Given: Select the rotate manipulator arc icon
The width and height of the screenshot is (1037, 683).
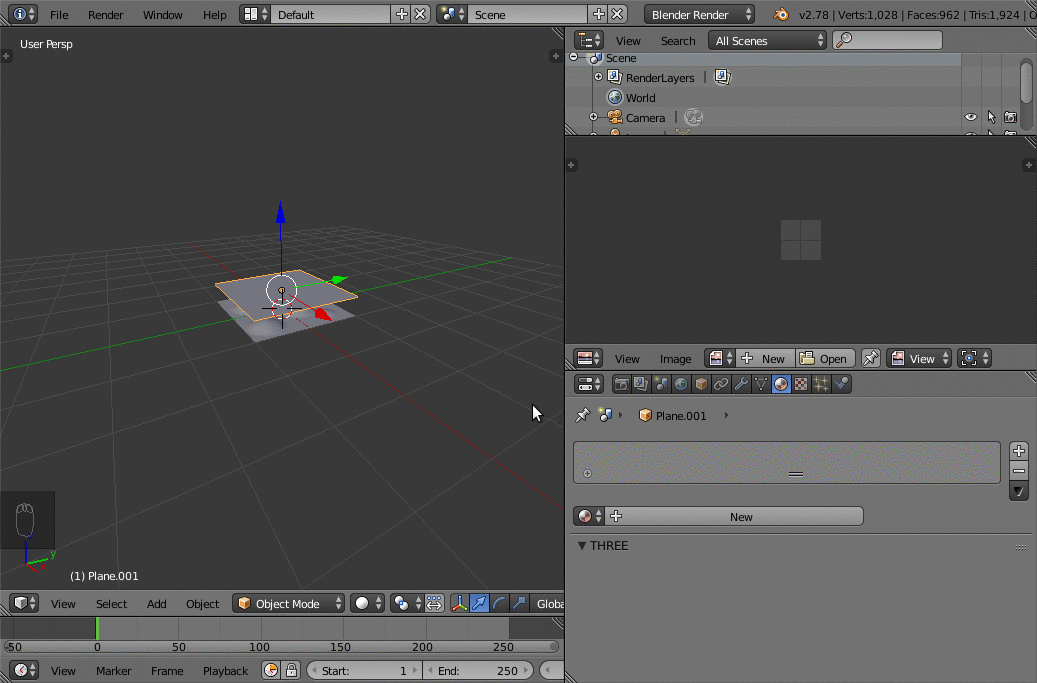Looking at the screenshot, I should coord(499,604).
